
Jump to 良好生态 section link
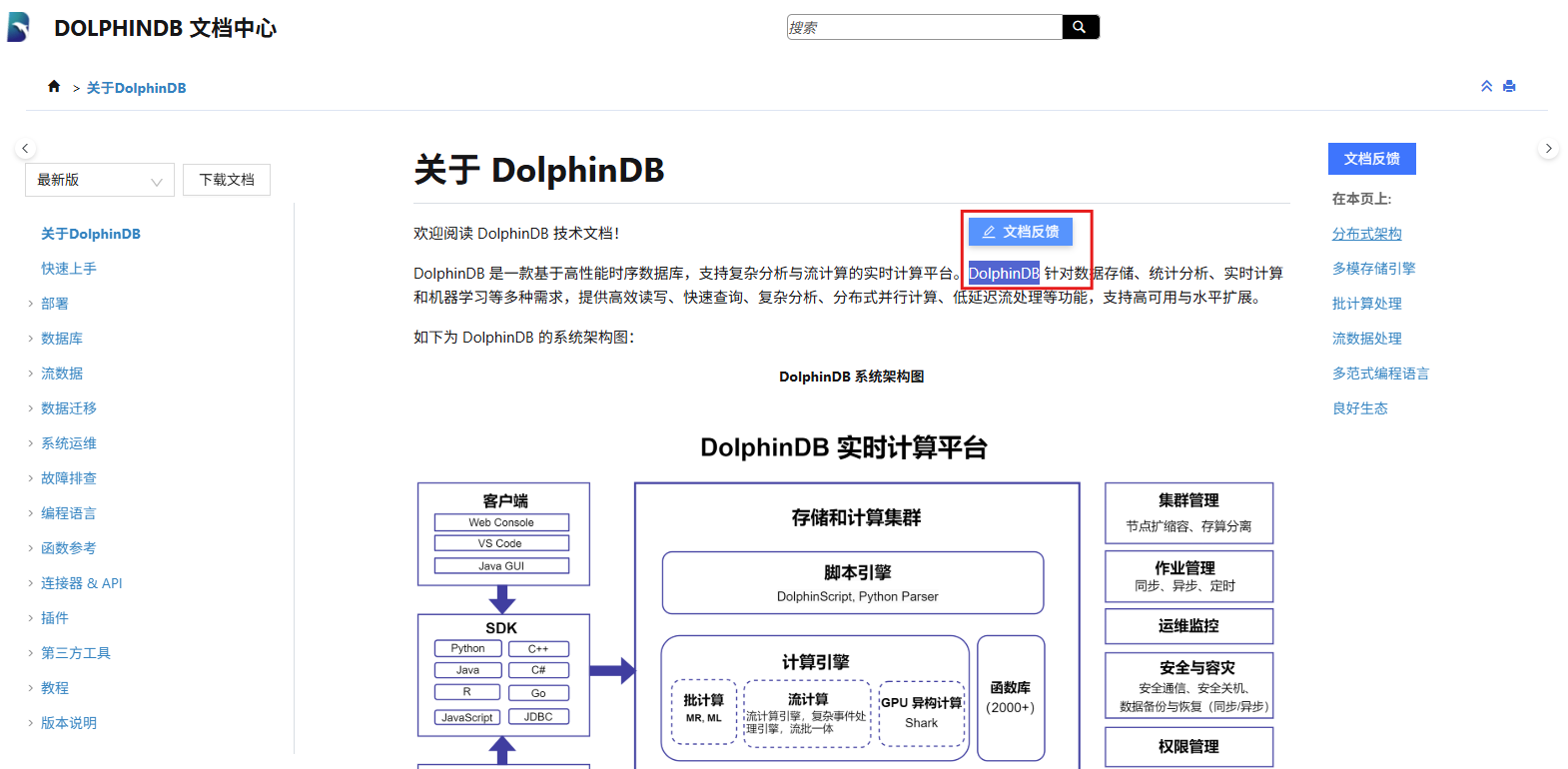coord(1360,408)
